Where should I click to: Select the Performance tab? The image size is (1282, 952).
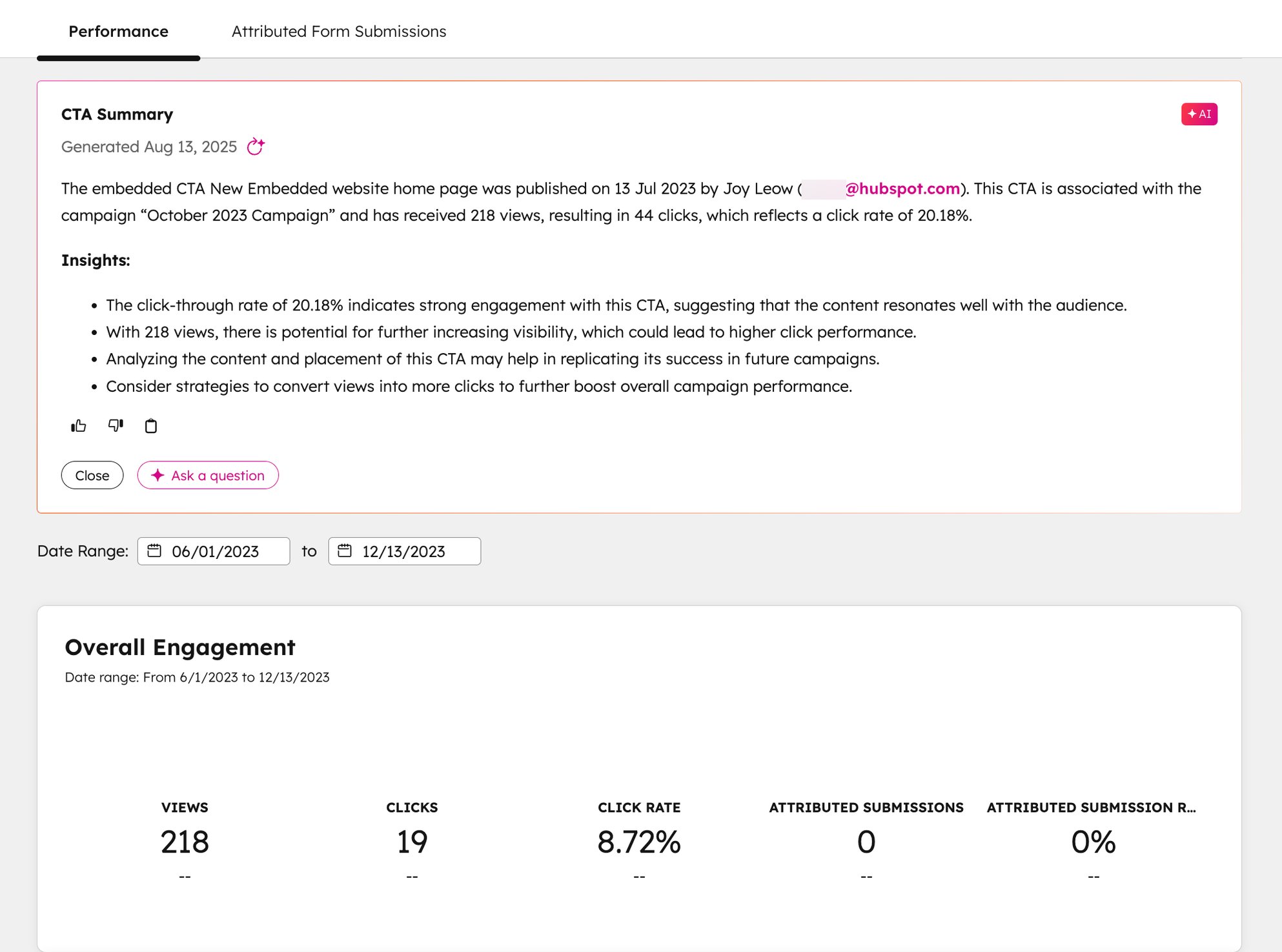[118, 31]
